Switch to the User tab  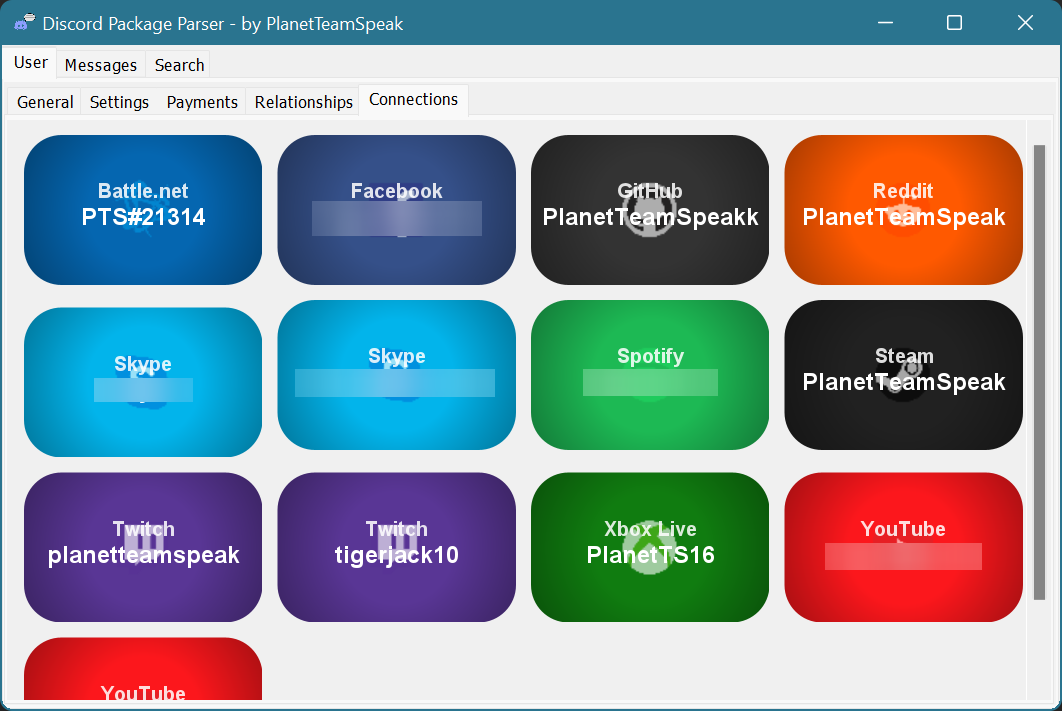click(30, 63)
